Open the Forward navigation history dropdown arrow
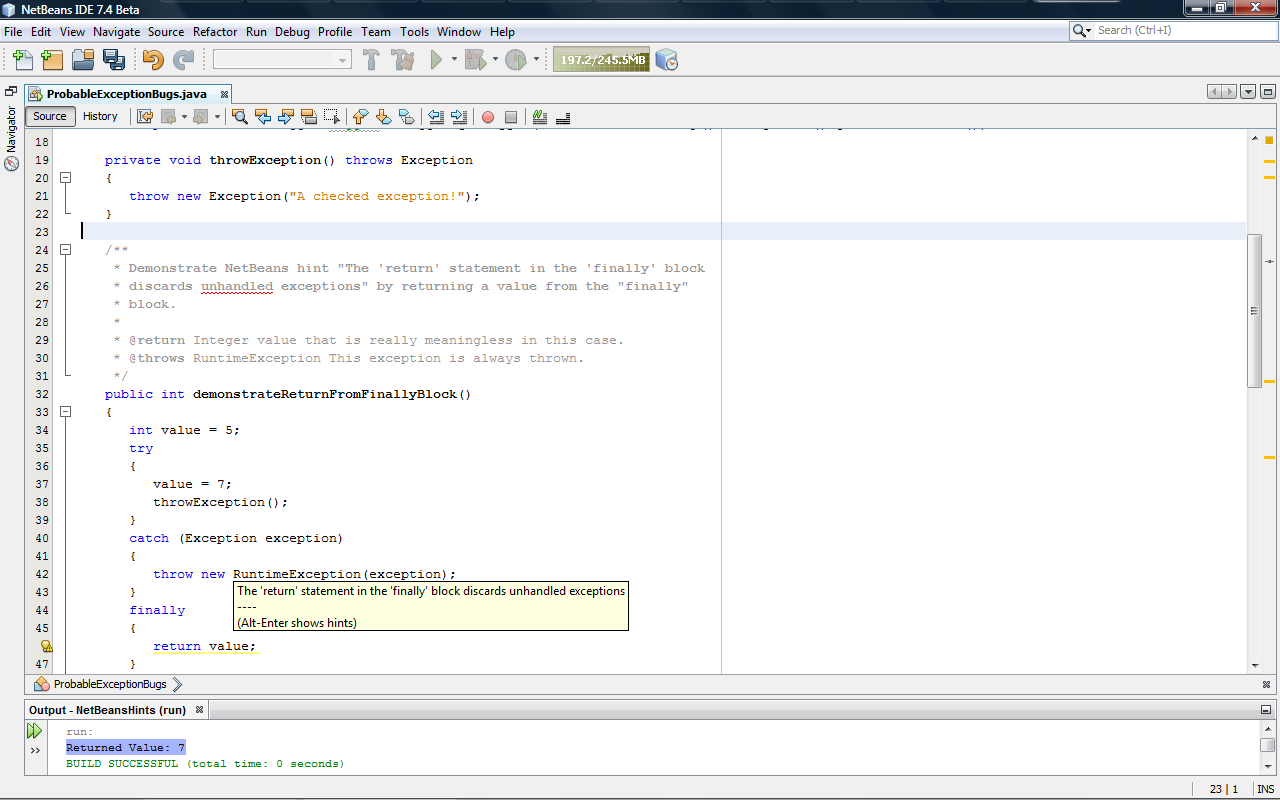The image size is (1280, 800). click(x=217, y=117)
